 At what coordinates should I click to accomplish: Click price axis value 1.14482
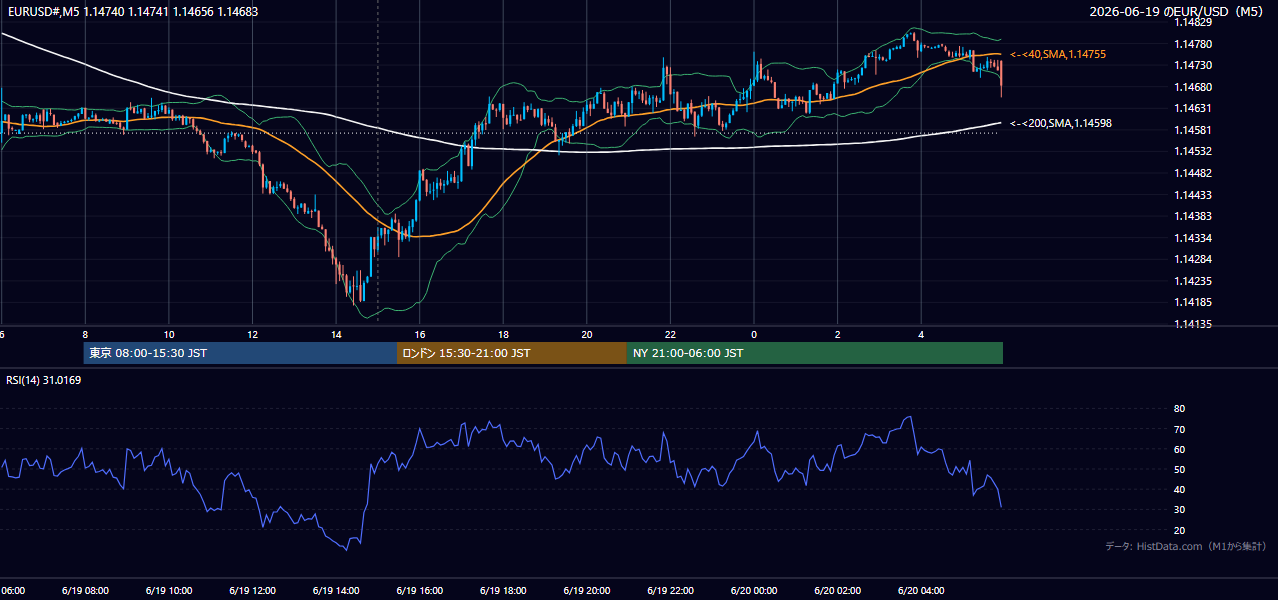pyautogui.click(x=1192, y=173)
